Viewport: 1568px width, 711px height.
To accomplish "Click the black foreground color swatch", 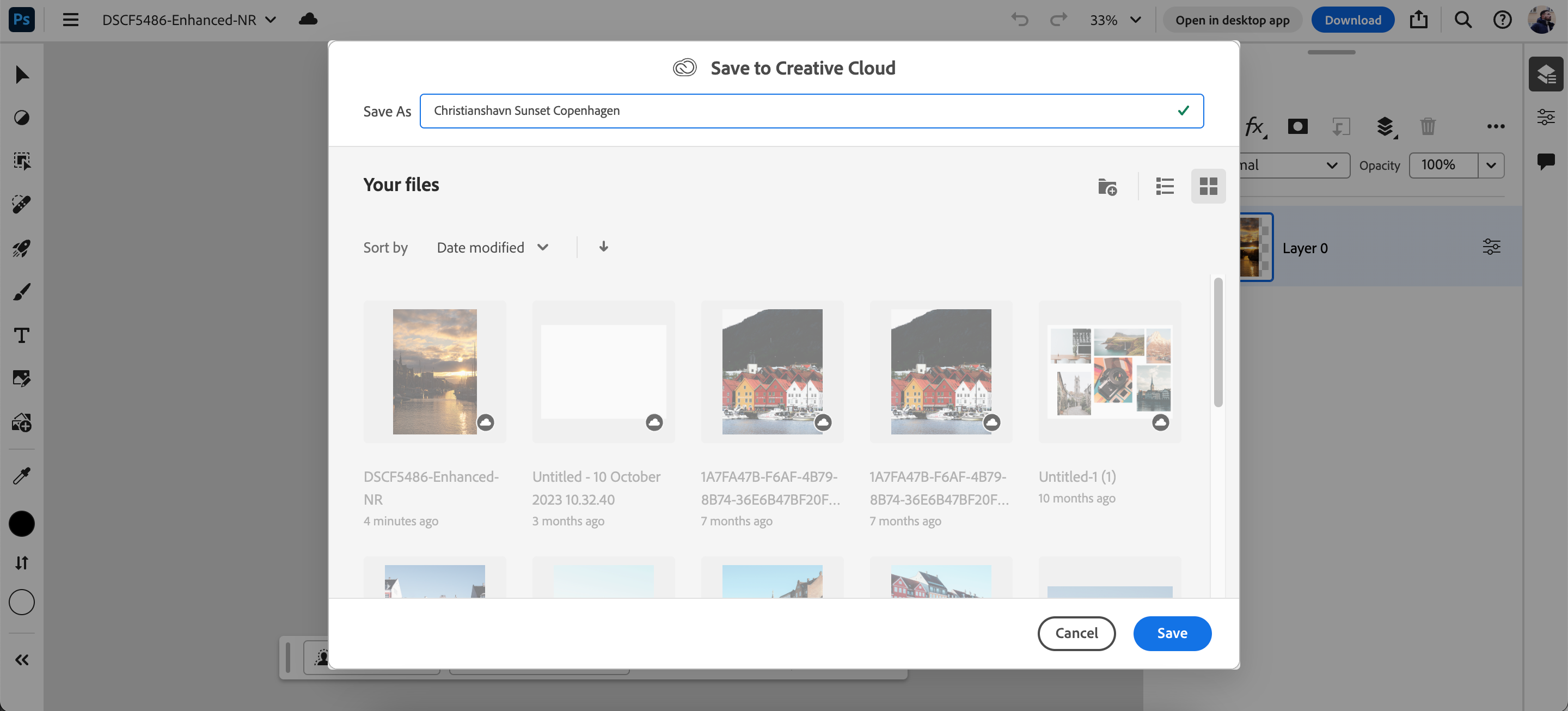I will click(22, 524).
